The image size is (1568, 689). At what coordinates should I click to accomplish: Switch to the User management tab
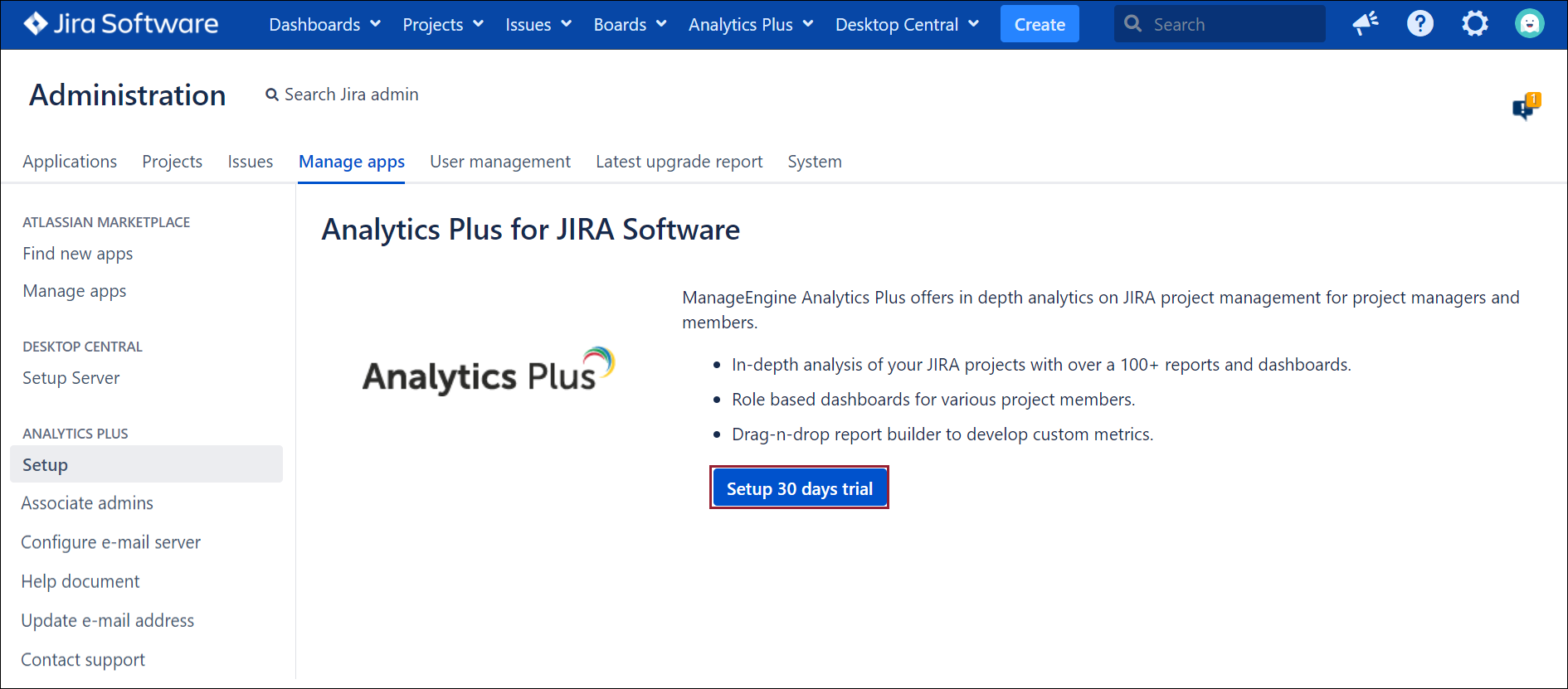coord(499,162)
